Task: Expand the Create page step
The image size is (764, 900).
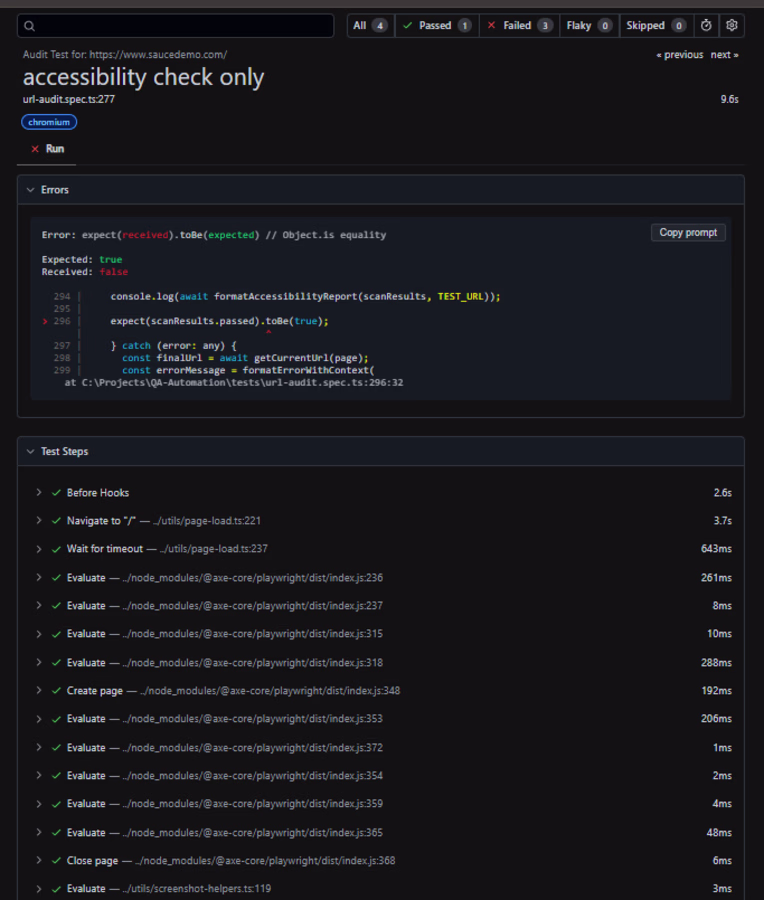Action: coord(38,690)
